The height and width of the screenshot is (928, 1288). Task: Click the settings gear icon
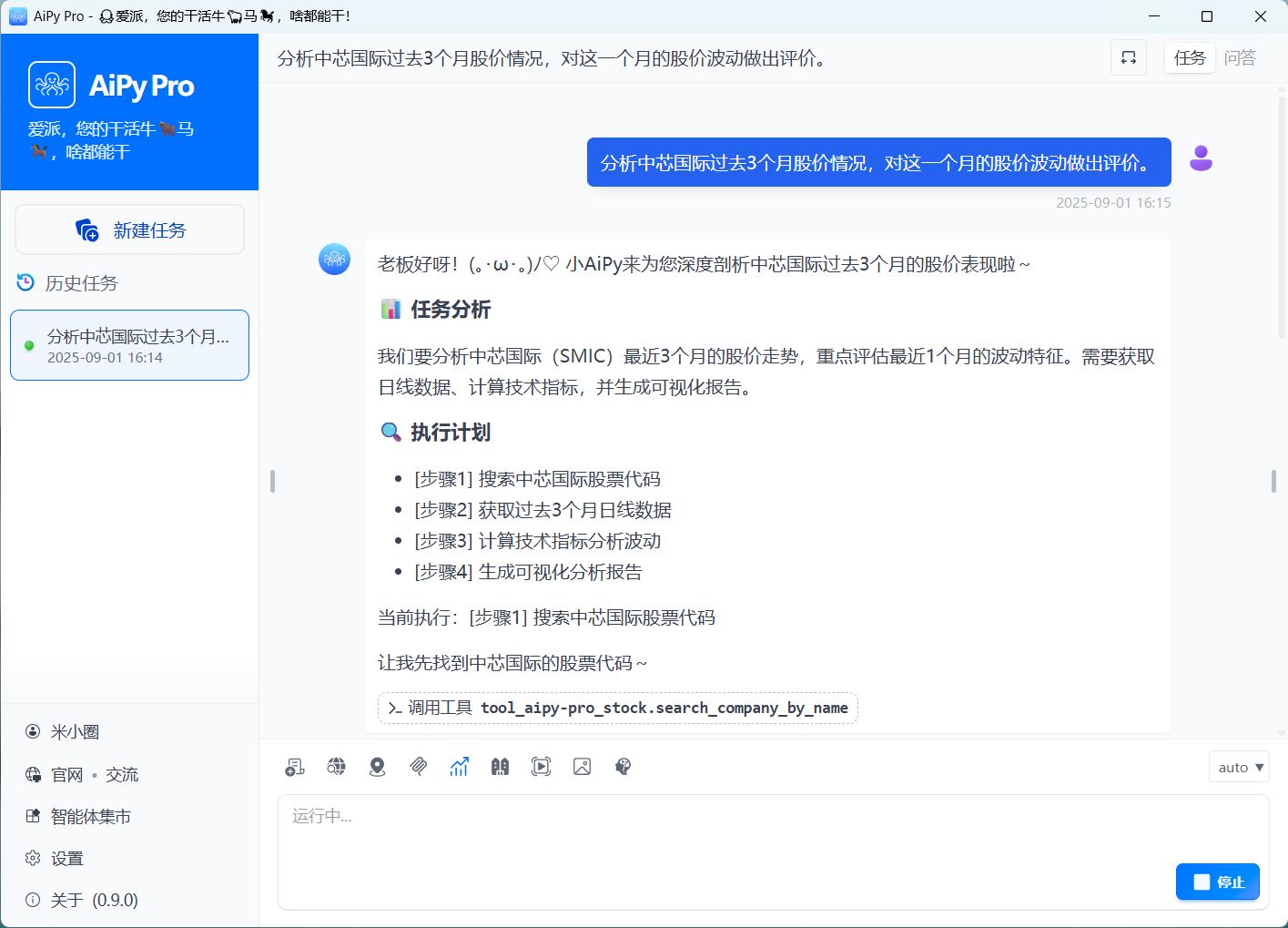click(33, 858)
